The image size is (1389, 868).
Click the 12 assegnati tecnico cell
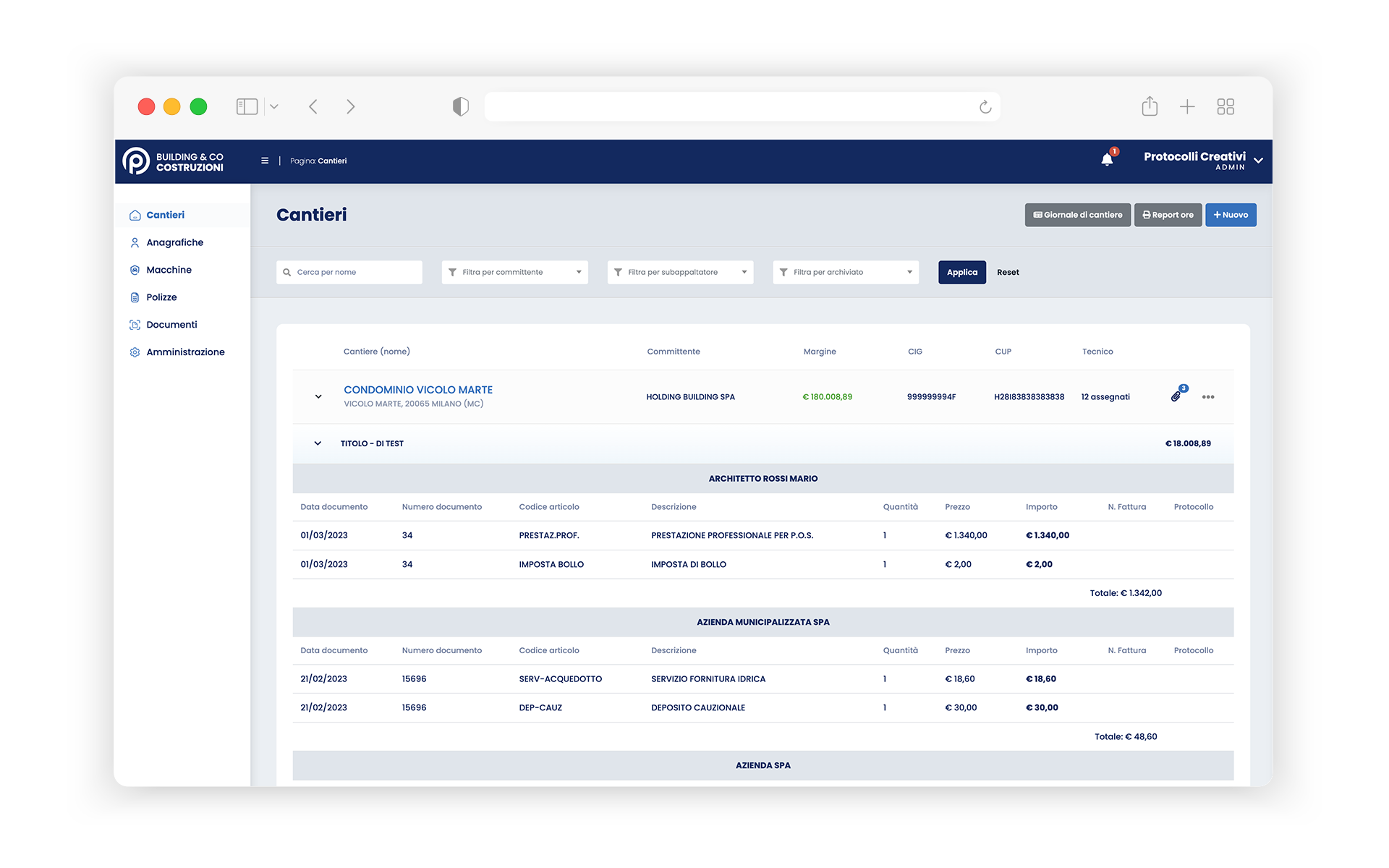[x=1105, y=397]
